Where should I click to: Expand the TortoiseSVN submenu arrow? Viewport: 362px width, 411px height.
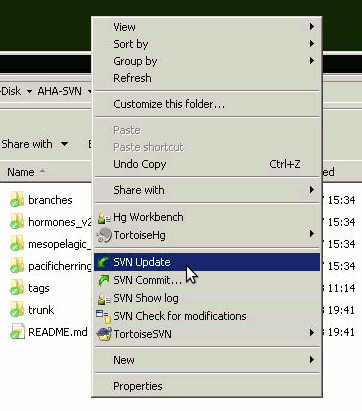[x=312, y=332]
